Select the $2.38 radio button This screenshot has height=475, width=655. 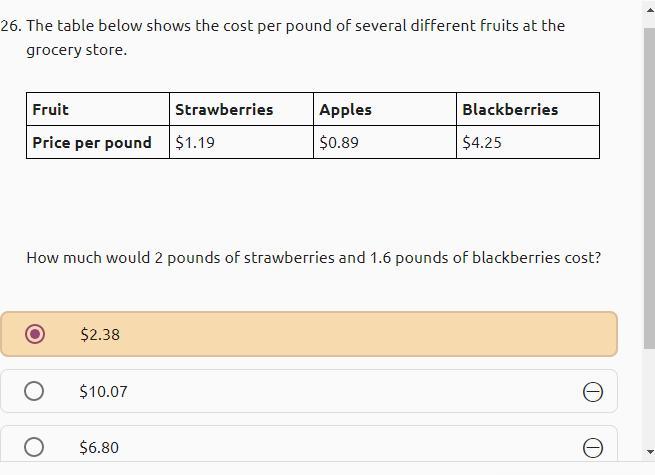tap(35, 334)
